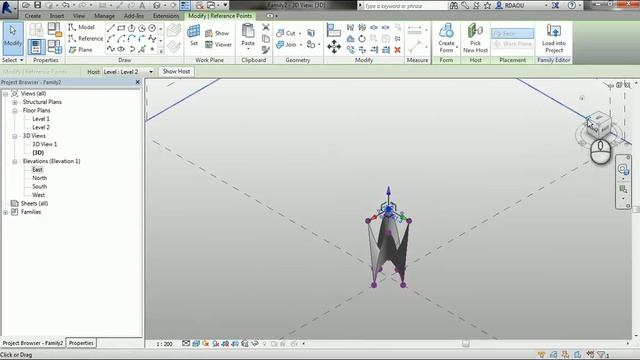Select the Modify tool

tap(13, 39)
